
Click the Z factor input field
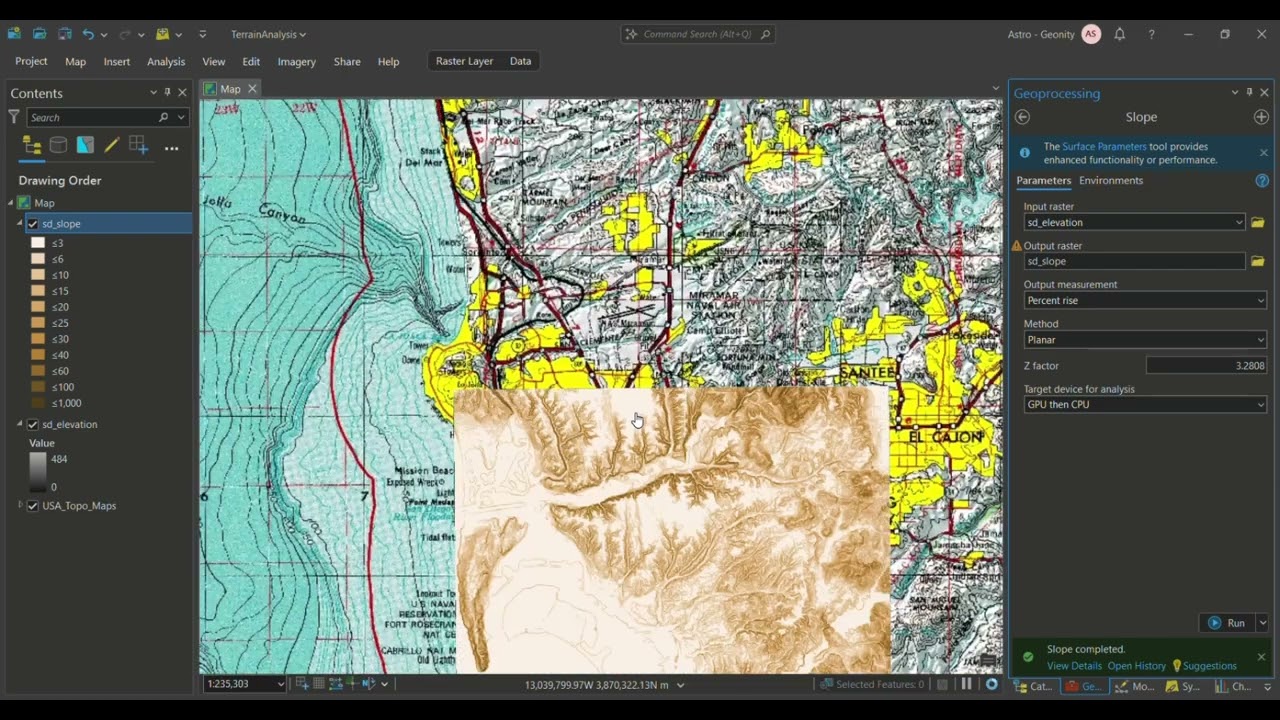1207,366
